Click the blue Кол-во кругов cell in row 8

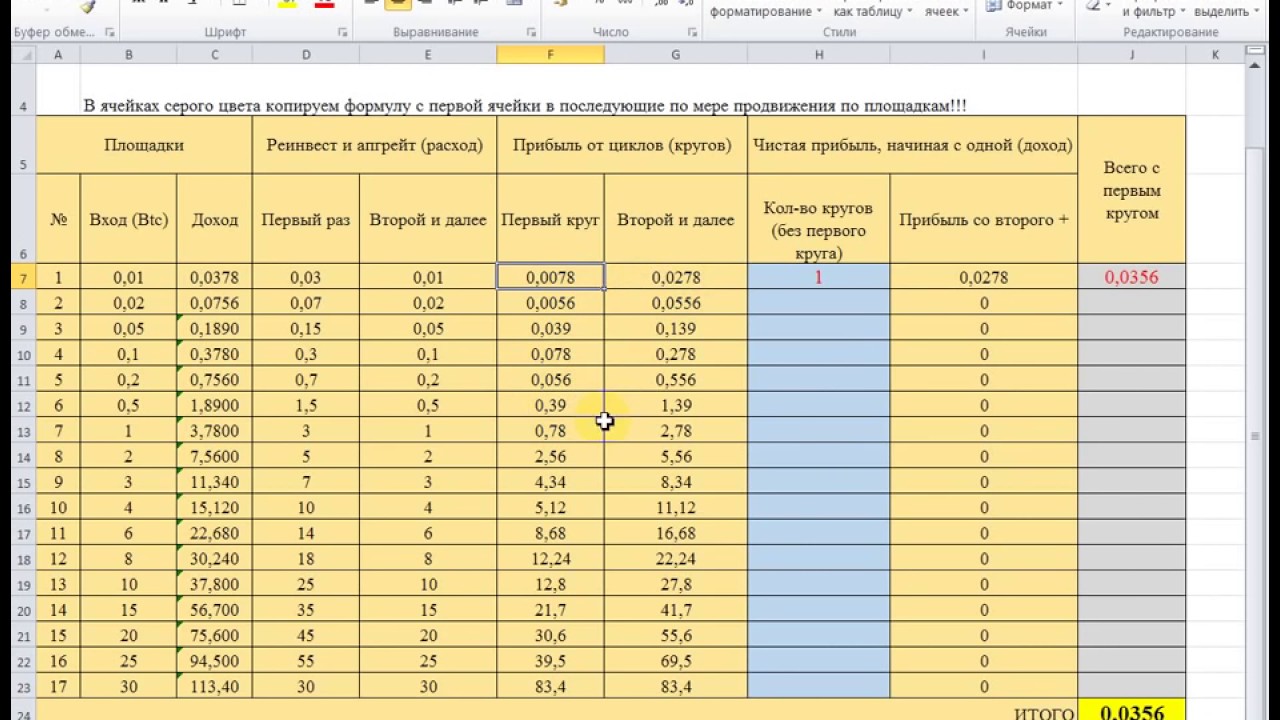[818, 303]
